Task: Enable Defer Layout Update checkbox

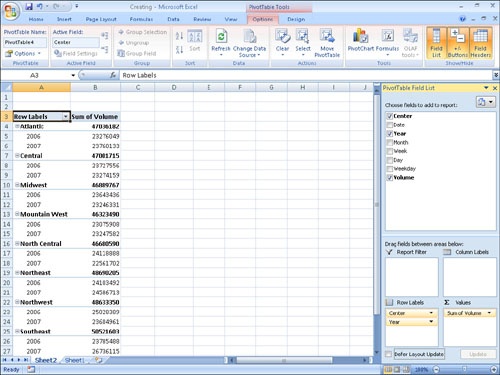Action: pos(388,354)
